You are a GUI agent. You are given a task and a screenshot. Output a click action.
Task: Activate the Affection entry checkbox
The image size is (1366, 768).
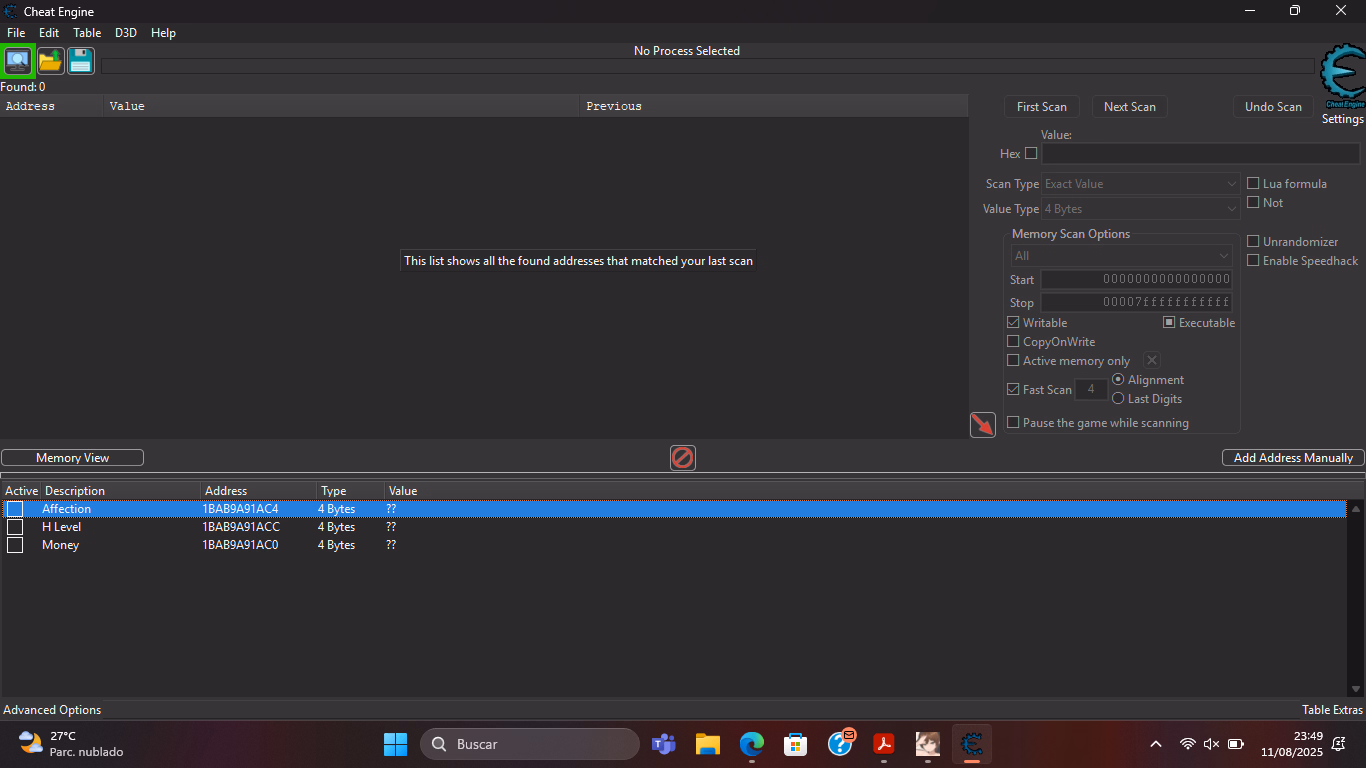15,509
